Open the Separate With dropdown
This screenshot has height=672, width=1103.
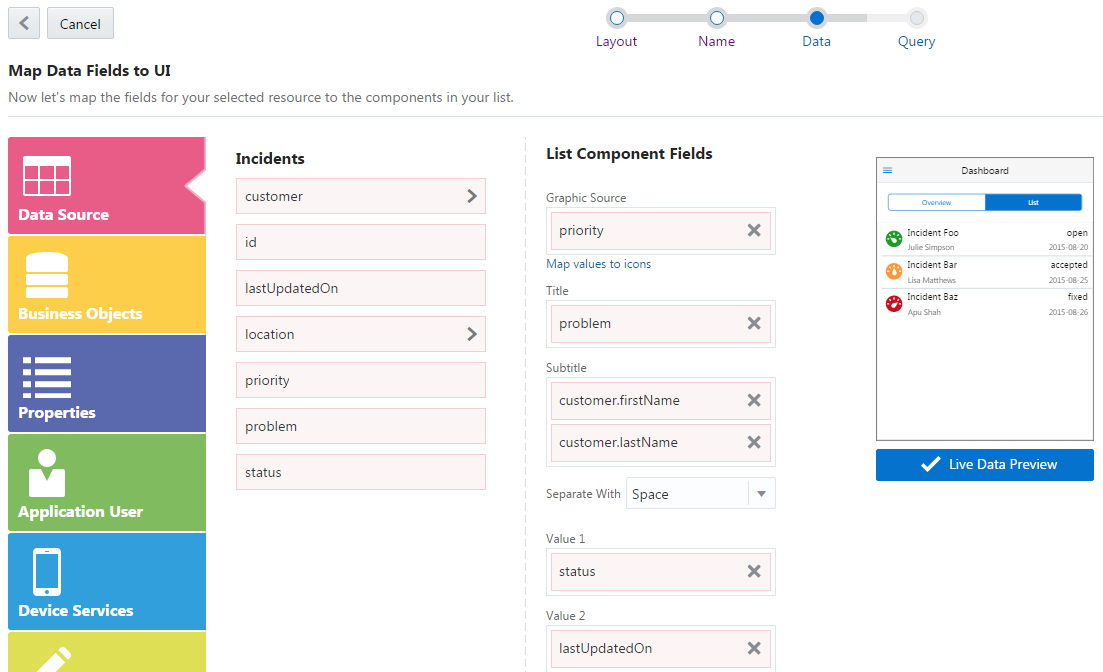click(x=761, y=494)
